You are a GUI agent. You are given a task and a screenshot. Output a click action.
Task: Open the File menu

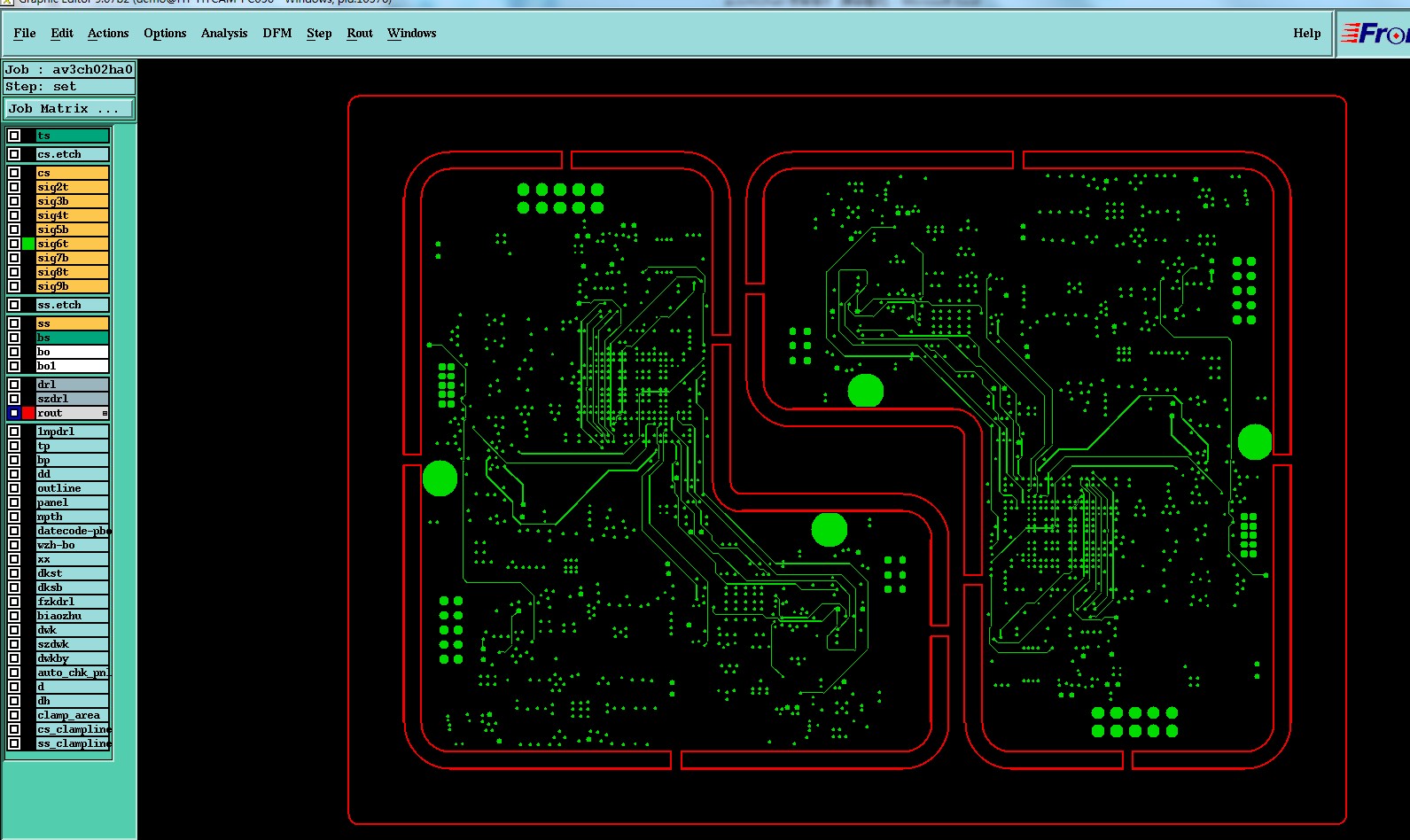tap(25, 33)
